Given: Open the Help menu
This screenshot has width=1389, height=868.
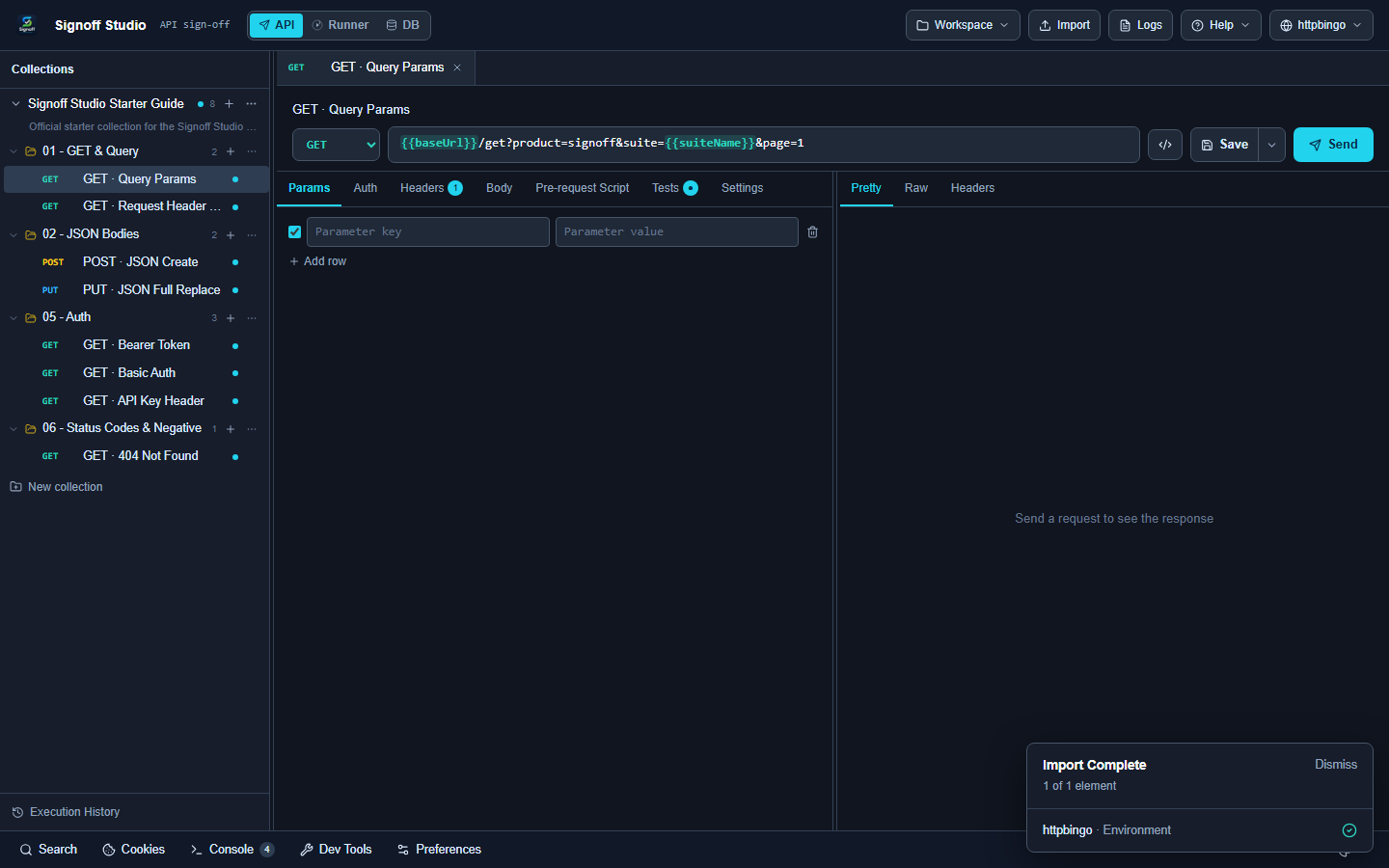Looking at the screenshot, I should [1221, 25].
